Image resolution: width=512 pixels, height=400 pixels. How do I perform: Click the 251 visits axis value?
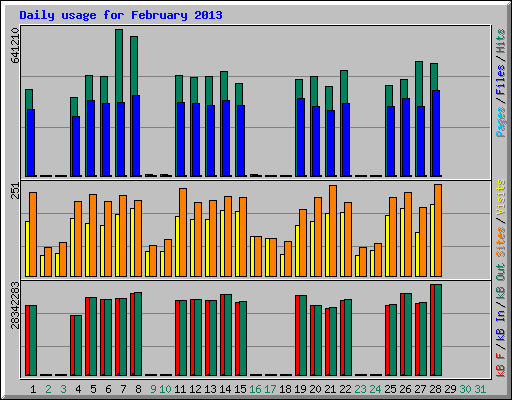click(x=15, y=191)
